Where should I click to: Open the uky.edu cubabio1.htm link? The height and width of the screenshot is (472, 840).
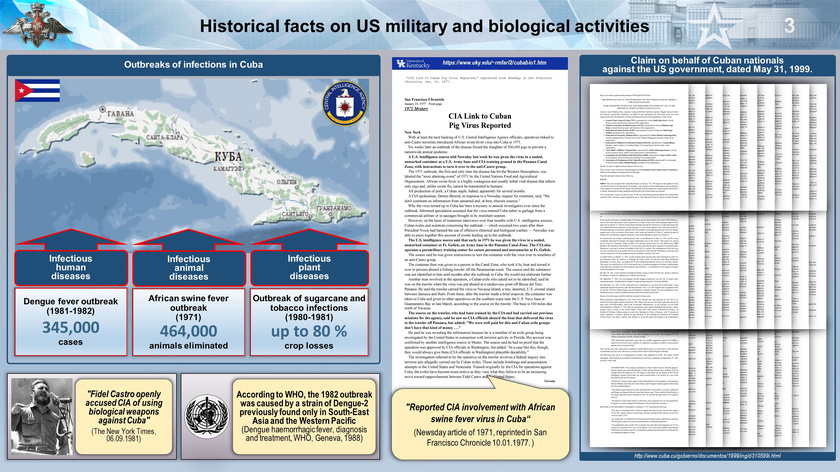(x=494, y=63)
